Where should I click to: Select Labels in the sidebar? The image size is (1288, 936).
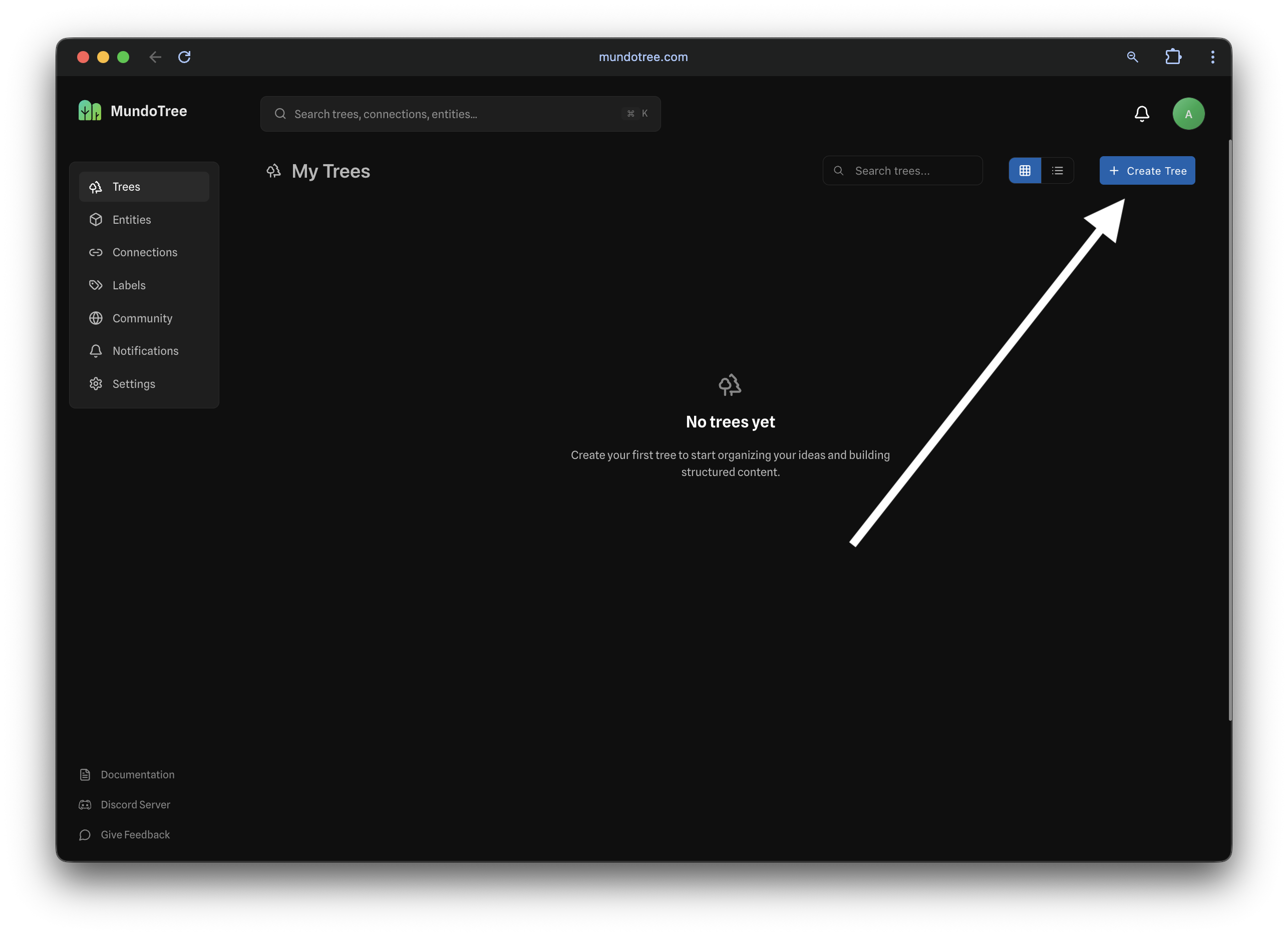pyautogui.click(x=144, y=285)
